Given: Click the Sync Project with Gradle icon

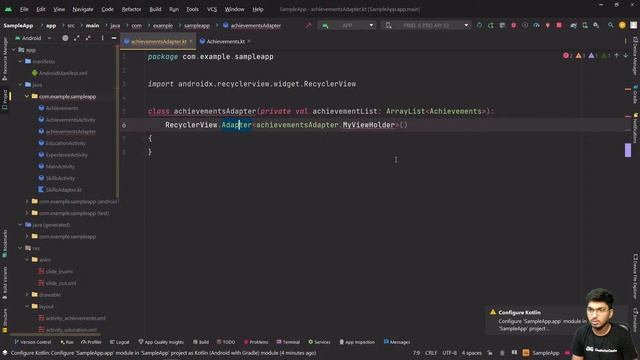Looking at the screenshot, I should point(573,25).
